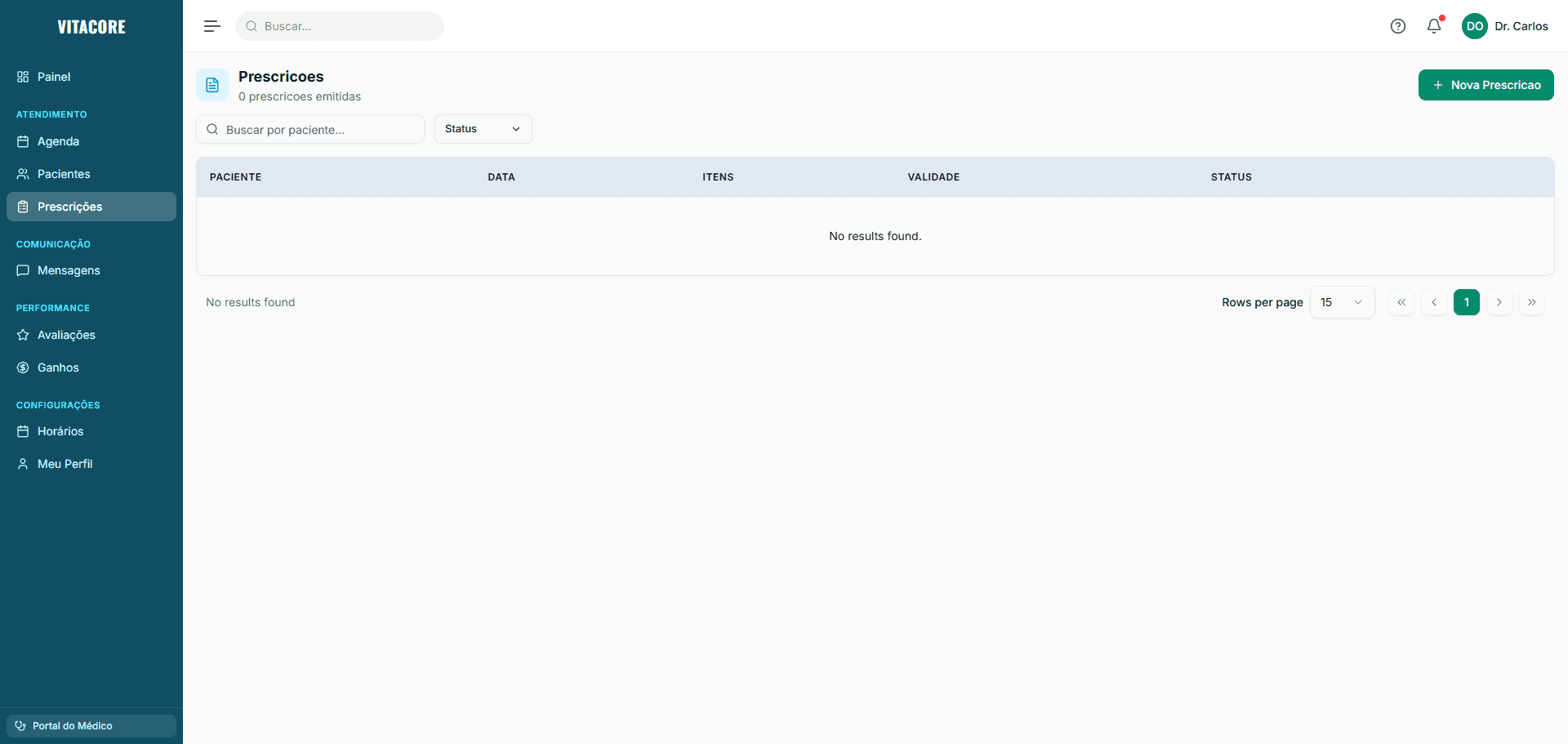Open the help question mark icon
This screenshot has width=1568, height=744.
pyautogui.click(x=1398, y=26)
